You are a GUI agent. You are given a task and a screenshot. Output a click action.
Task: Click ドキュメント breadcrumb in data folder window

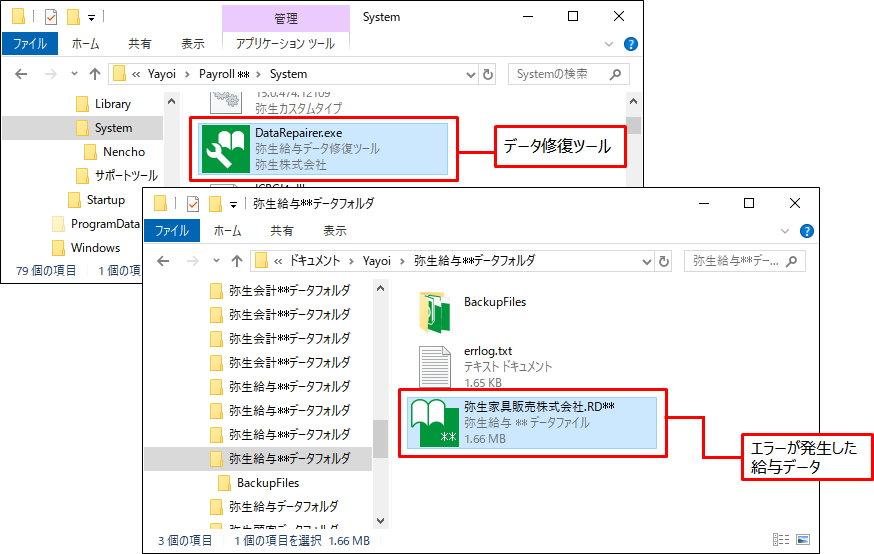[314, 261]
